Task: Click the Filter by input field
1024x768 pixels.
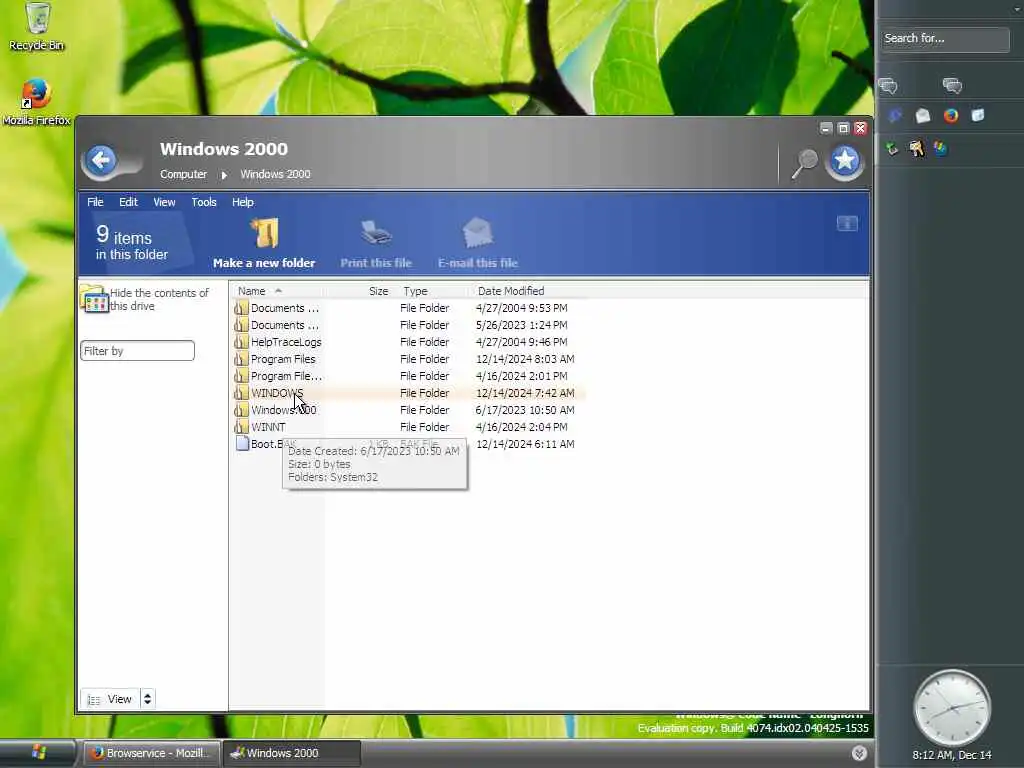Action: click(137, 351)
